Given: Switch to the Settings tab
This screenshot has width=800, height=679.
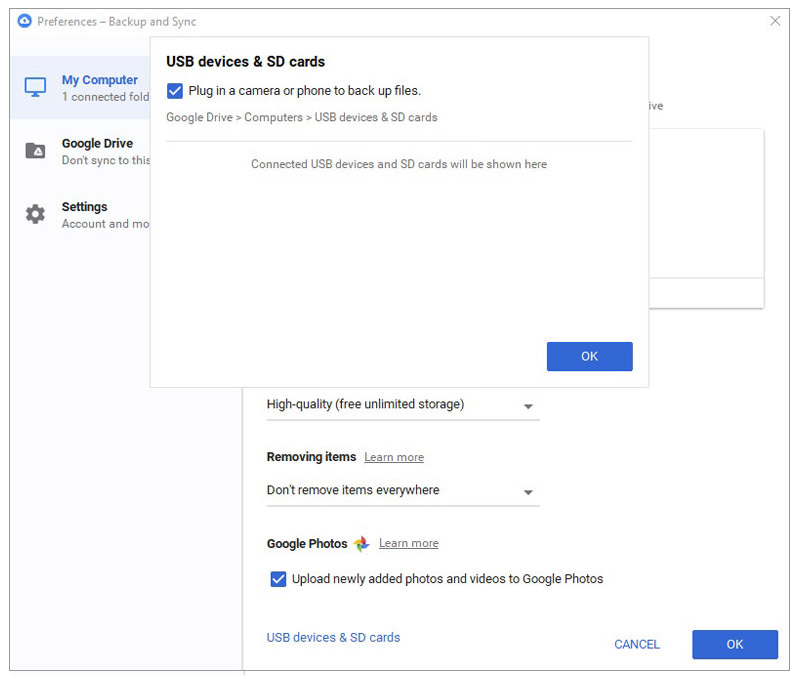Looking at the screenshot, I should click(81, 215).
